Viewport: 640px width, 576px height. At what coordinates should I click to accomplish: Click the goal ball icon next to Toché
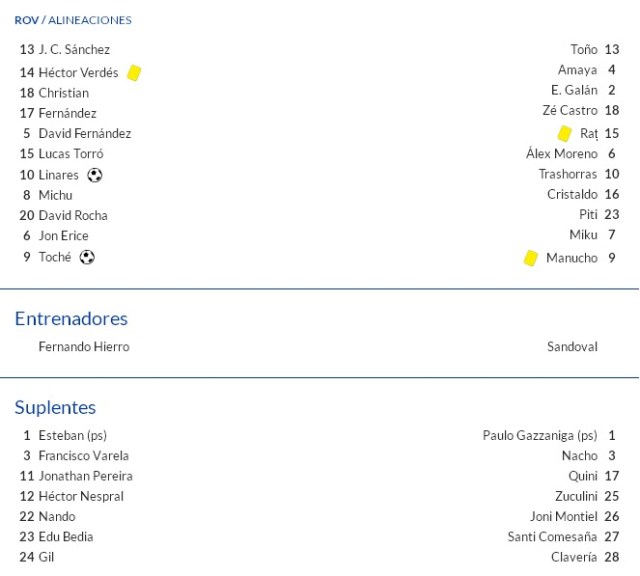(87, 257)
